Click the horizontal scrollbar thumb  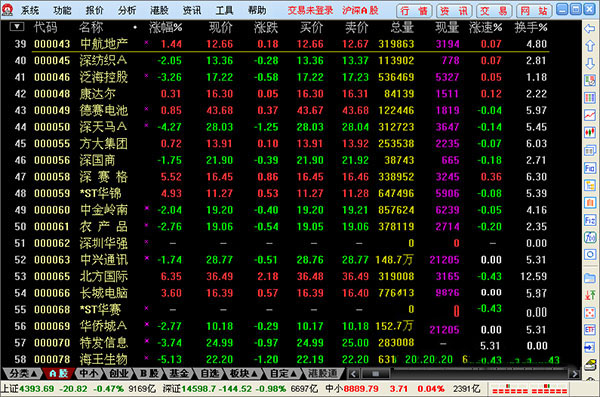coord(376,374)
